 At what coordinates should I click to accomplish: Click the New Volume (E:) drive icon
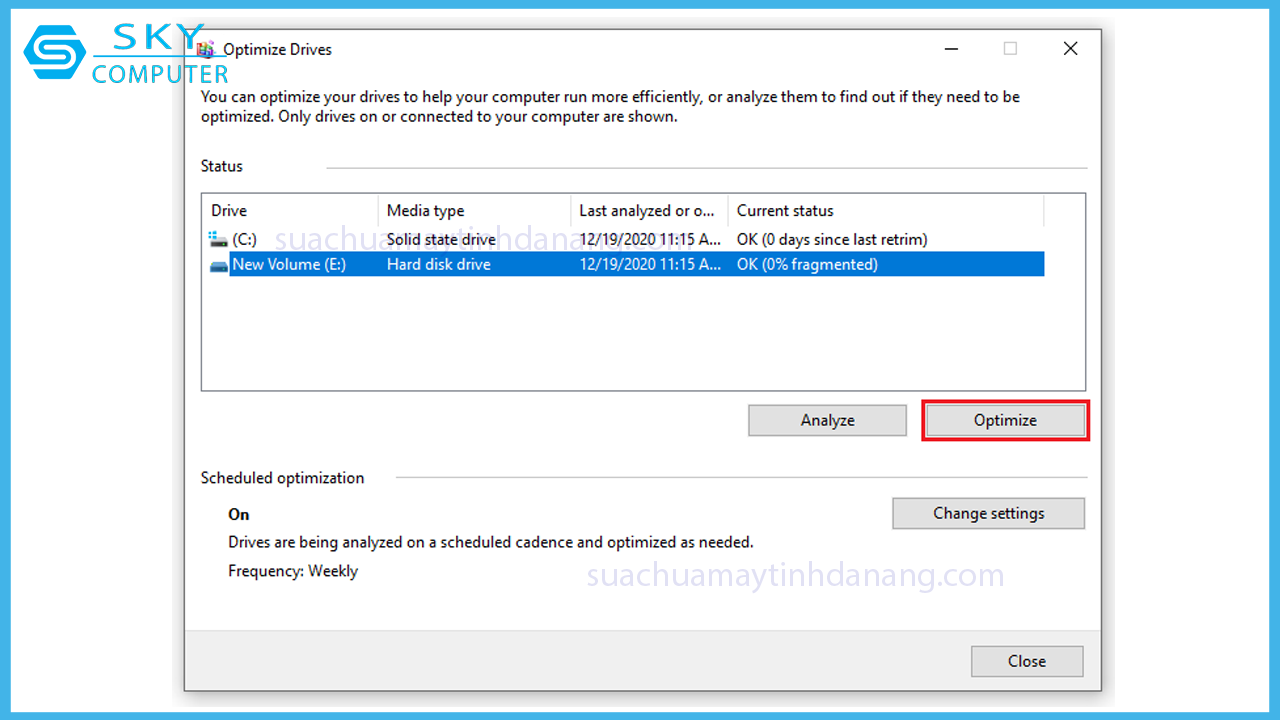[218, 265]
